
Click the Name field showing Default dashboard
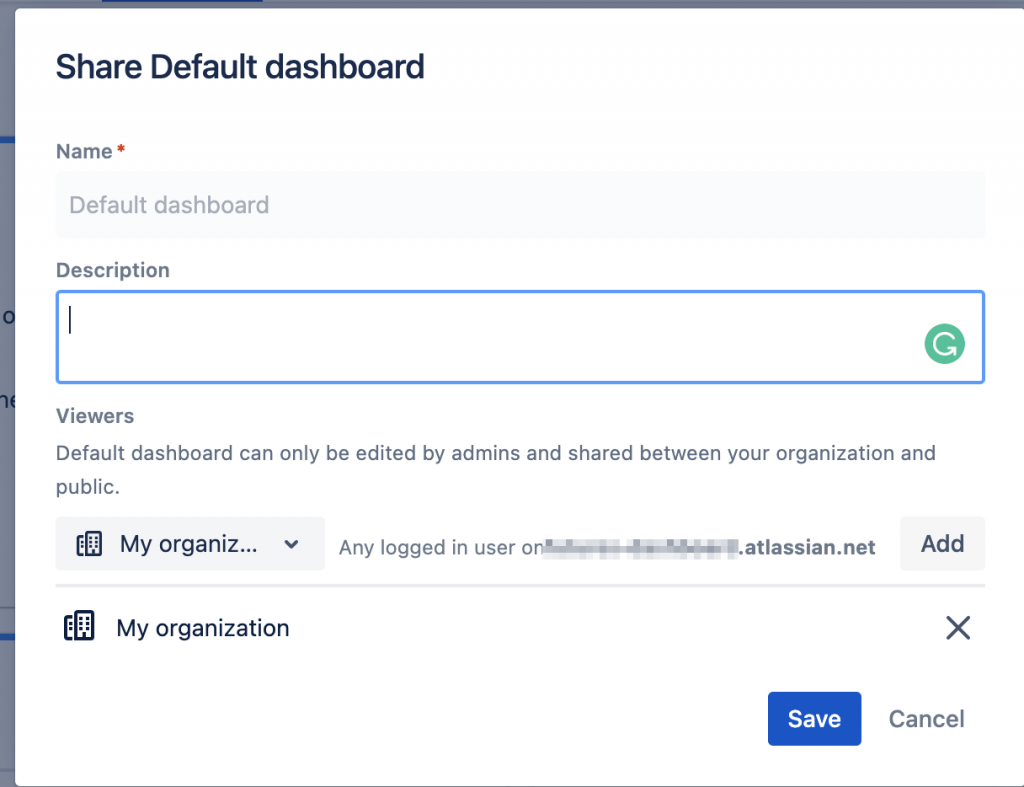(520, 205)
